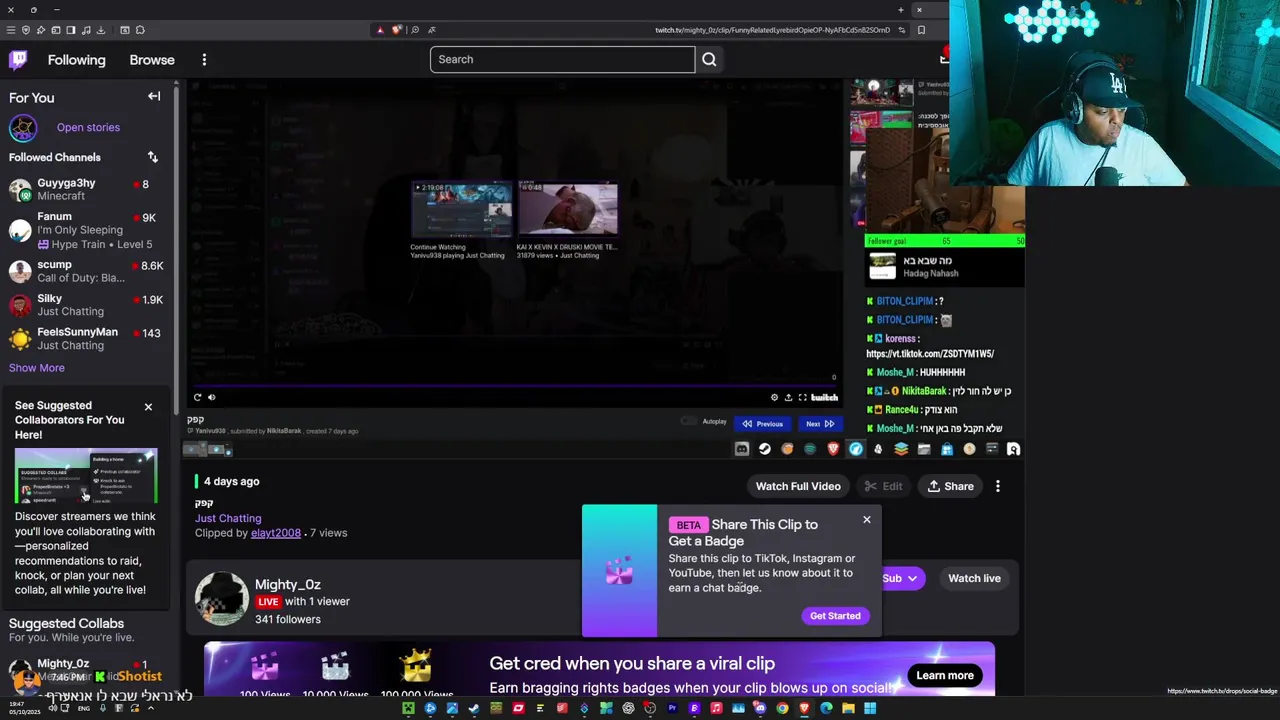Click the Previous clip button

(x=763, y=424)
